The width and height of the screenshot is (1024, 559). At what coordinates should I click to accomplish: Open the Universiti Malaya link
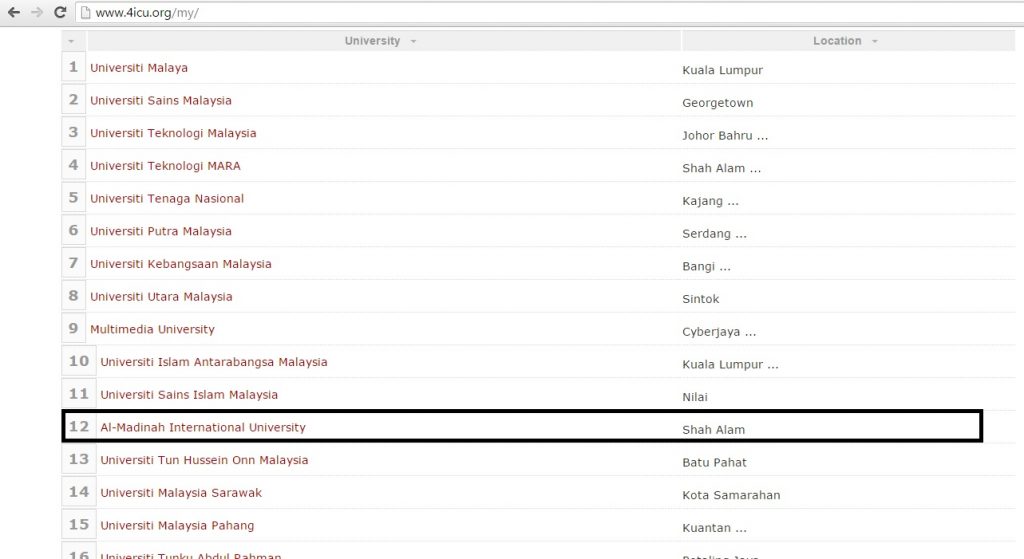pos(139,68)
